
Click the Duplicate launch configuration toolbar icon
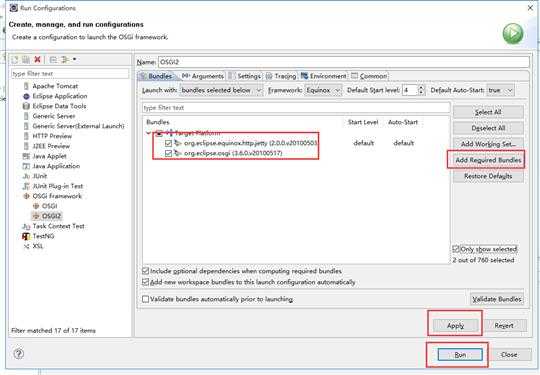26,60
